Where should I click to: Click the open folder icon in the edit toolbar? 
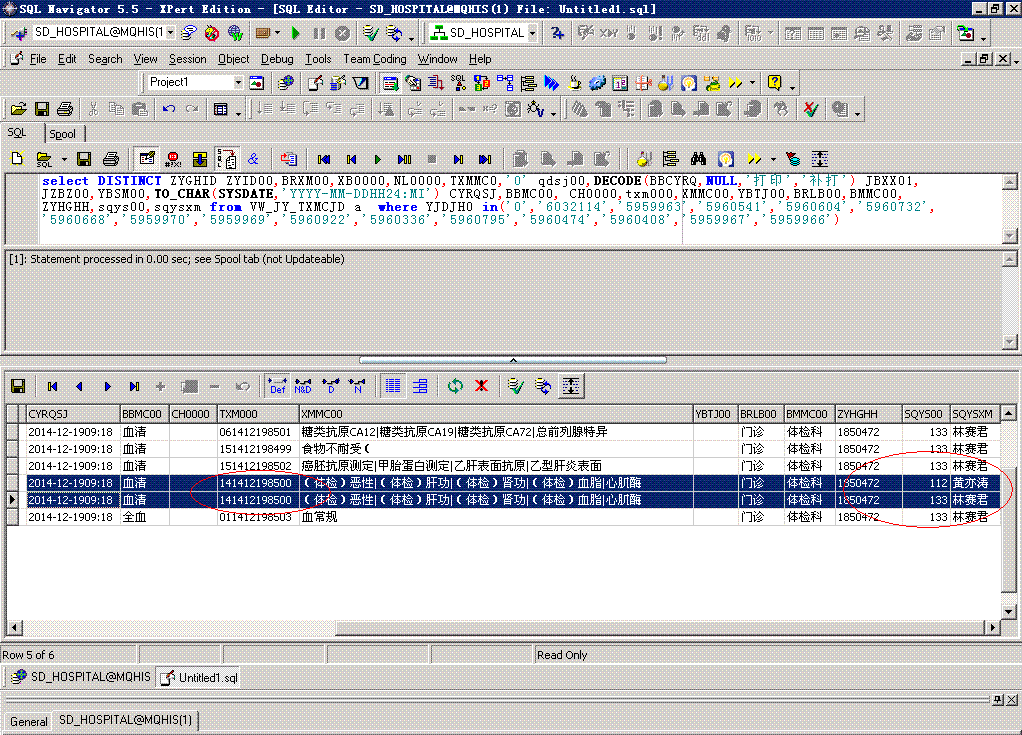click(17, 109)
